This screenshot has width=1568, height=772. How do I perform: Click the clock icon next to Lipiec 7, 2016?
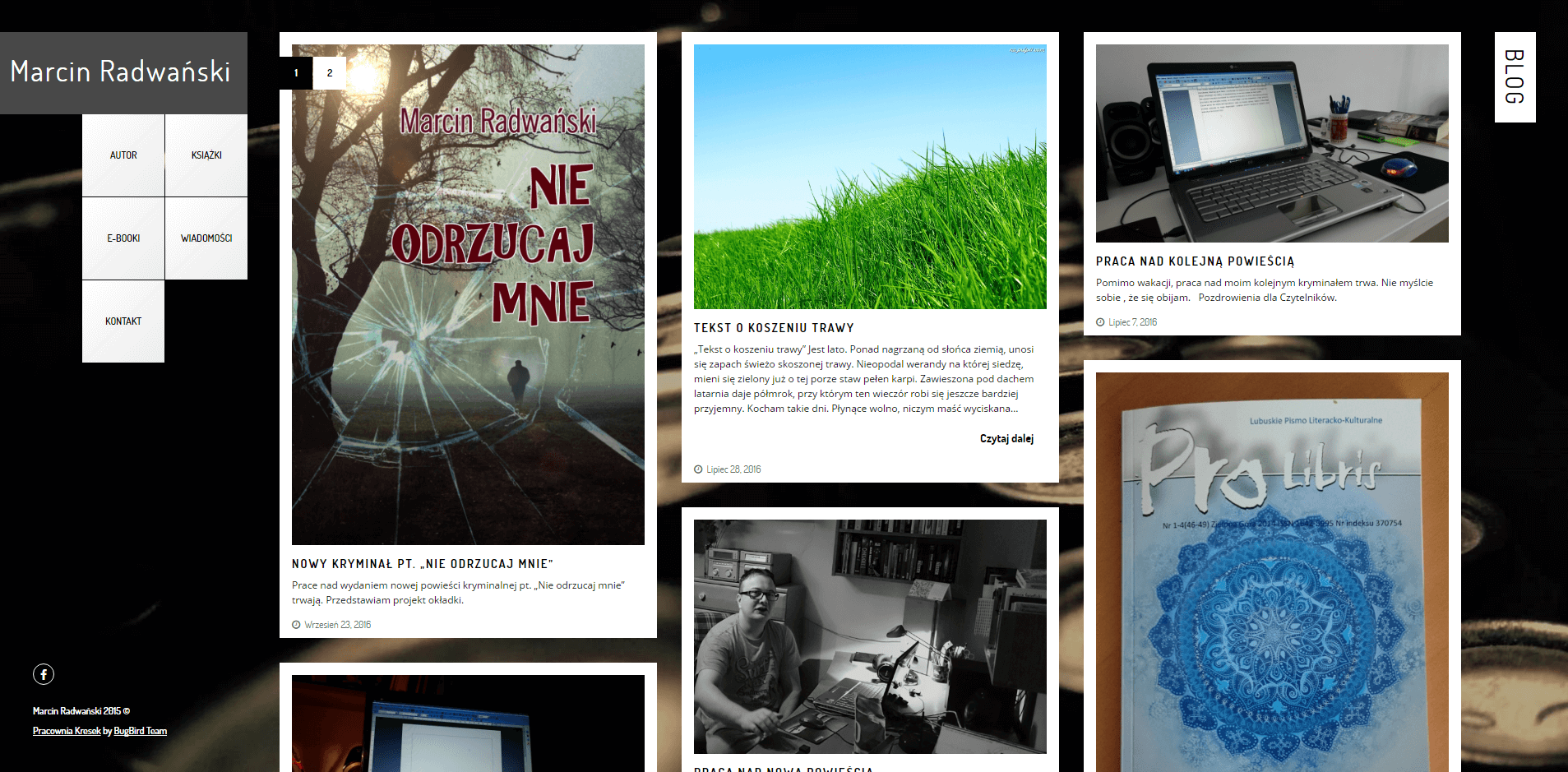pyautogui.click(x=1100, y=321)
